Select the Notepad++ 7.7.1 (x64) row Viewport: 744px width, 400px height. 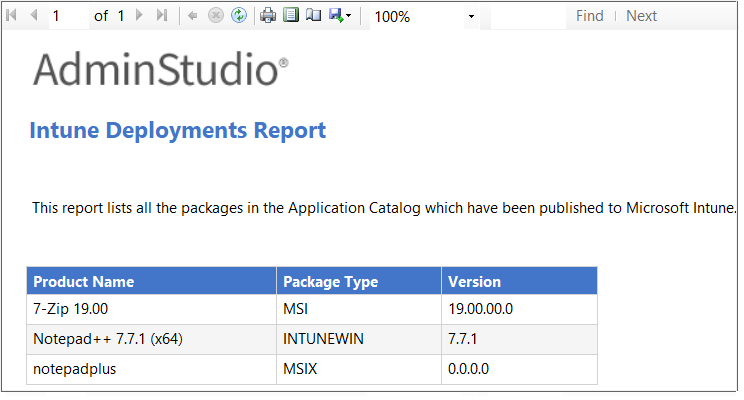(107, 339)
